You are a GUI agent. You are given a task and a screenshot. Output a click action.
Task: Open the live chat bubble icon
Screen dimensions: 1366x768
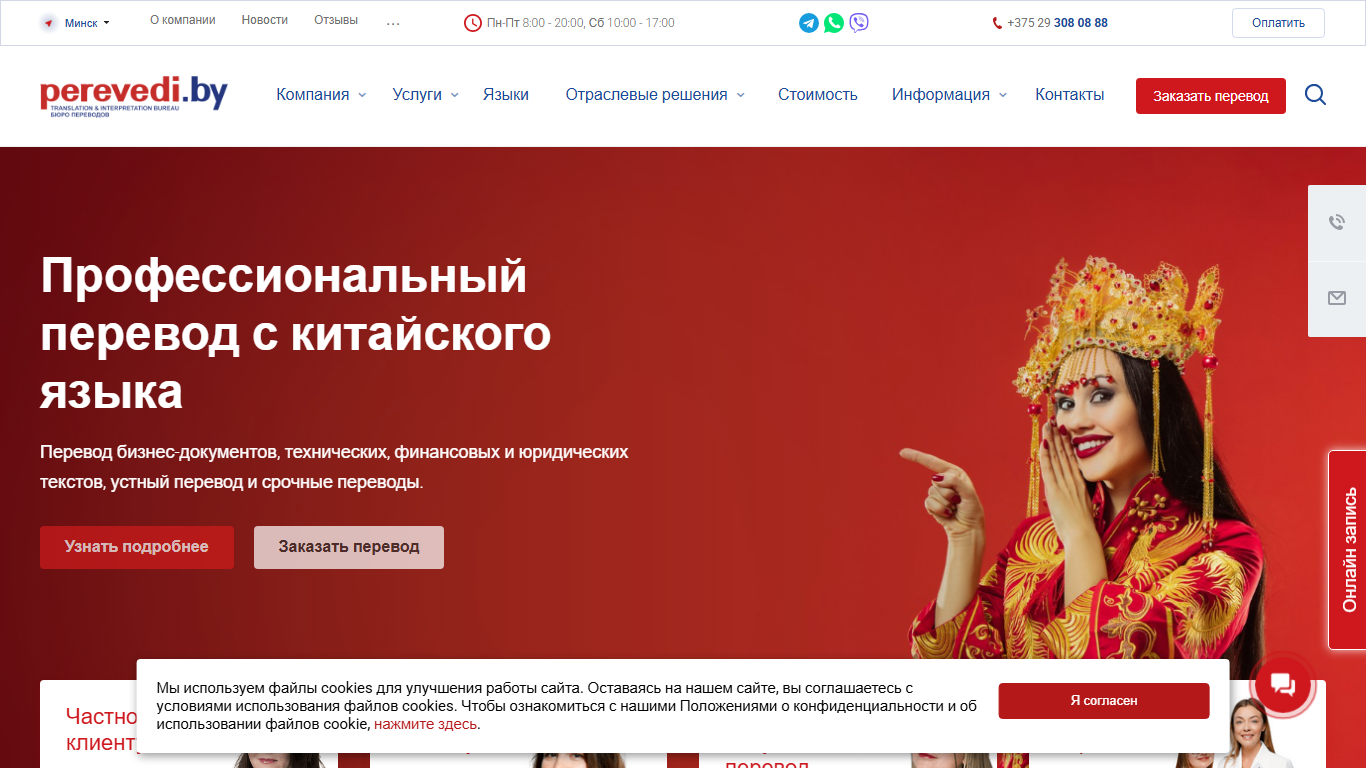point(1282,685)
